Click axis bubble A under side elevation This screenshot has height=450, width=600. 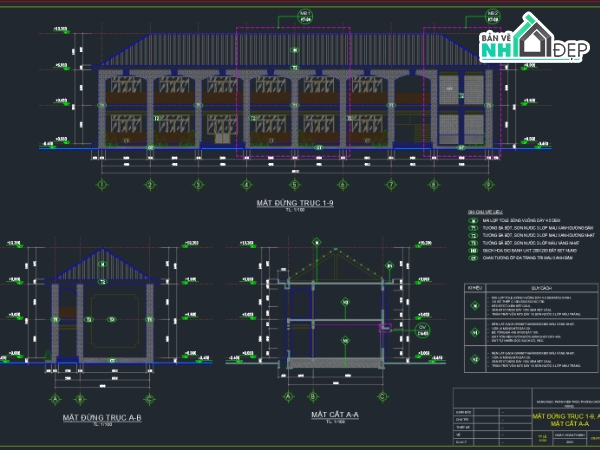[x=55, y=399]
